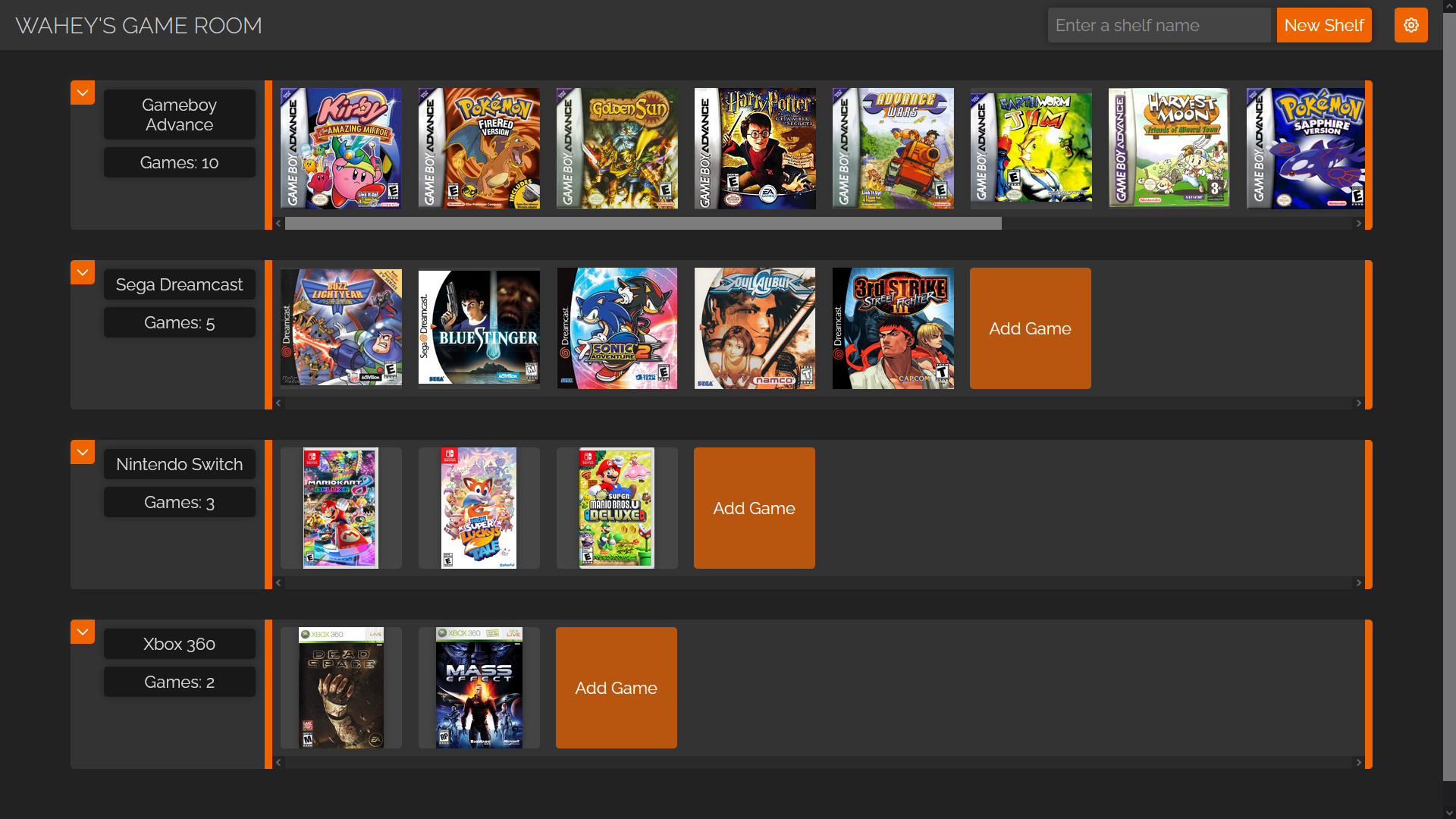Click the 'Games: 3' count label

pyautogui.click(x=180, y=502)
